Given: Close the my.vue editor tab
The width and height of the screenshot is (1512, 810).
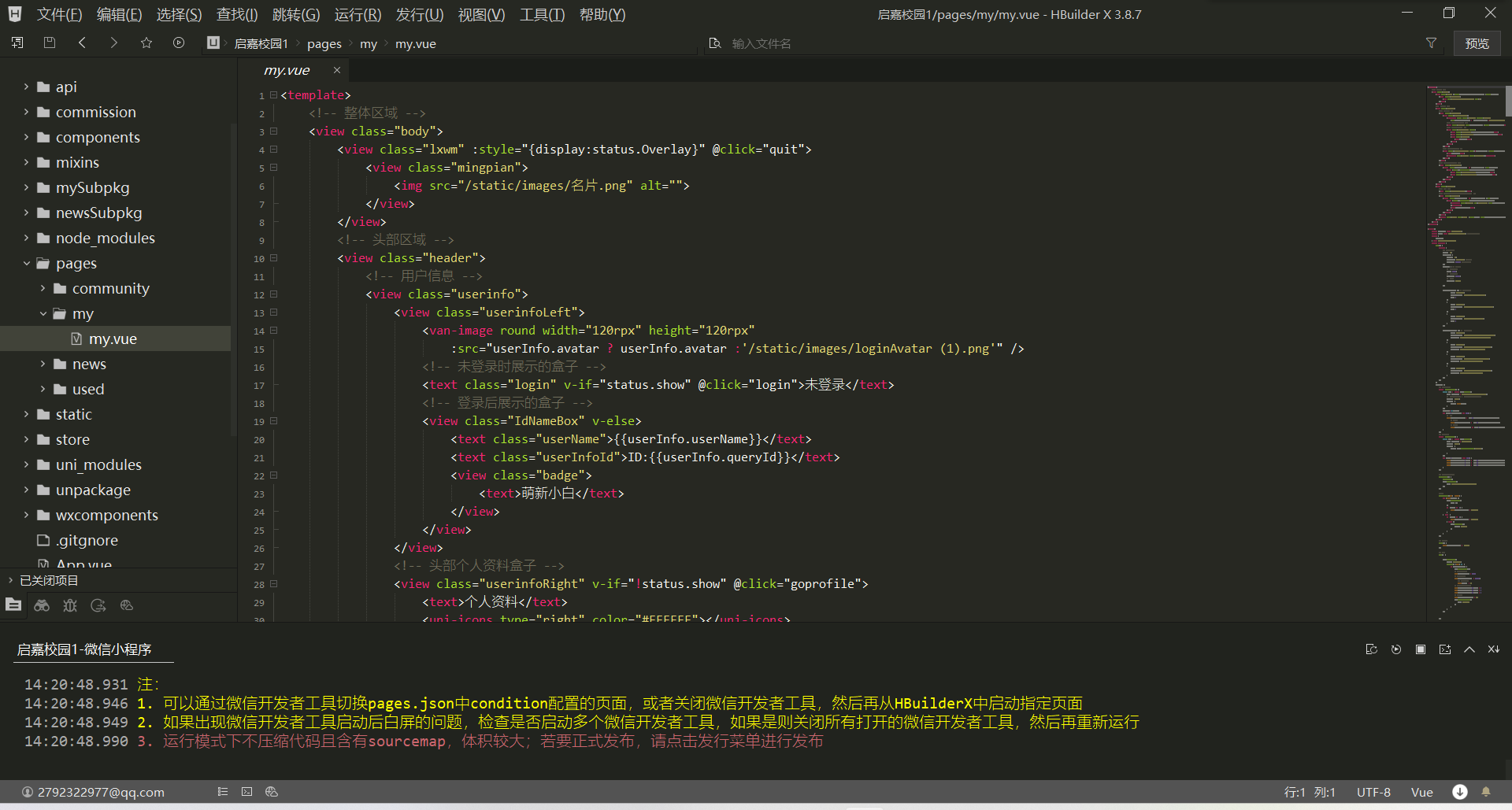Looking at the screenshot, I should click(337, 70).
